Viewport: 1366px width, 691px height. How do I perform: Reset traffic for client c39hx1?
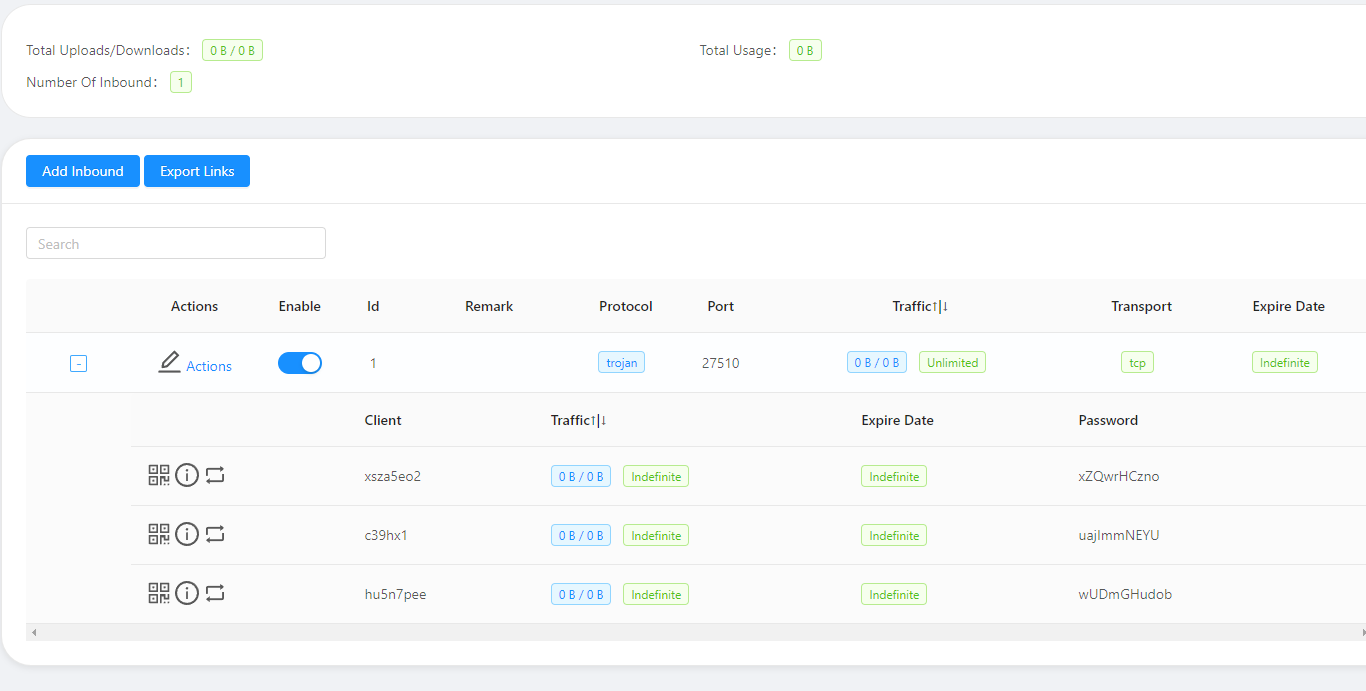coord(215,534)
